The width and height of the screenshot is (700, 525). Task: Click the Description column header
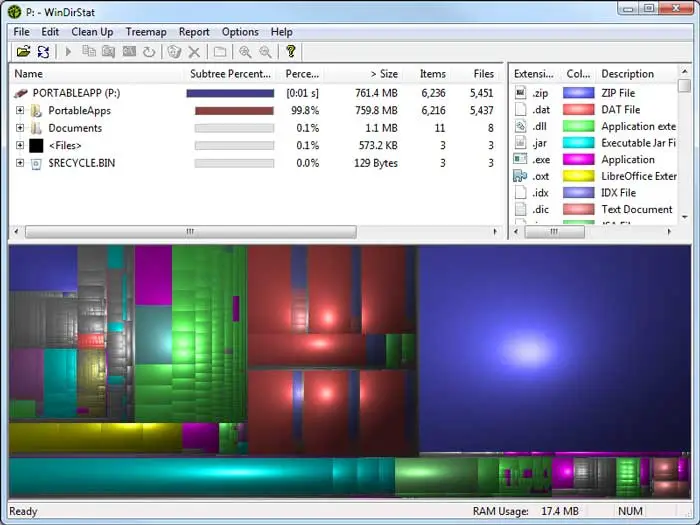(x=628, y=74)
